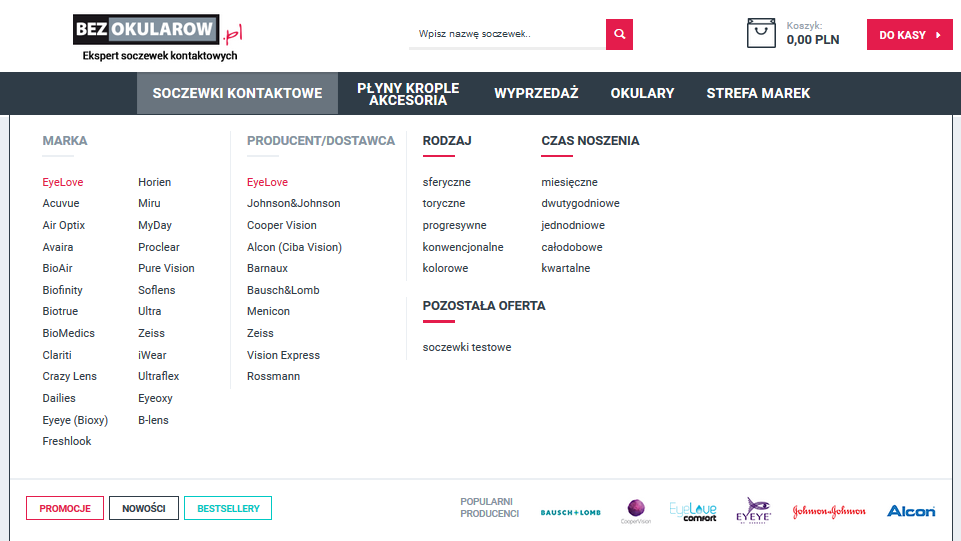Choose the Ultraflex brand
This screenshot has width=961, height=541.
coord(159,376)
